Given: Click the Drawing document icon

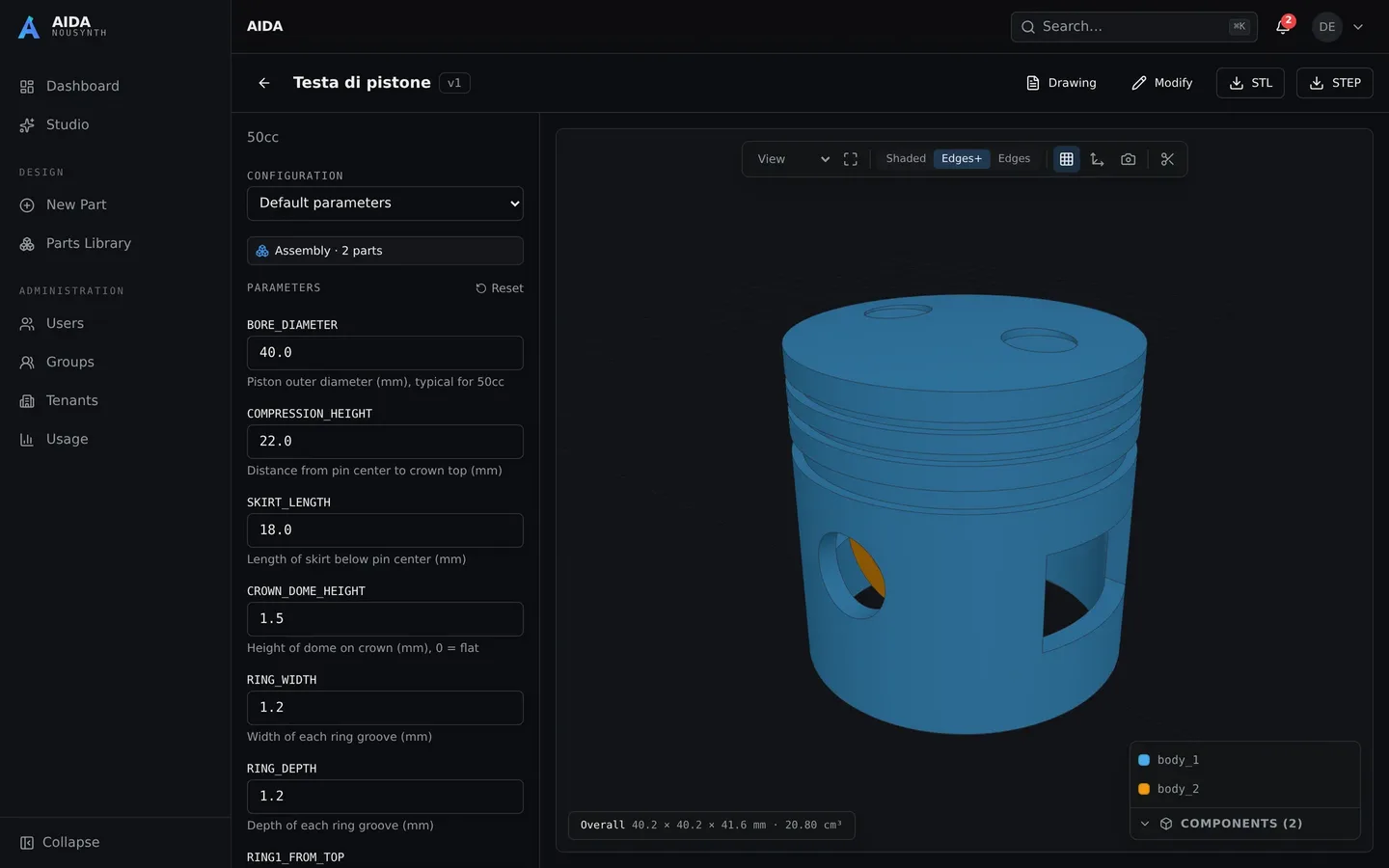Looking at the screenshot, I should [1033, 83].
